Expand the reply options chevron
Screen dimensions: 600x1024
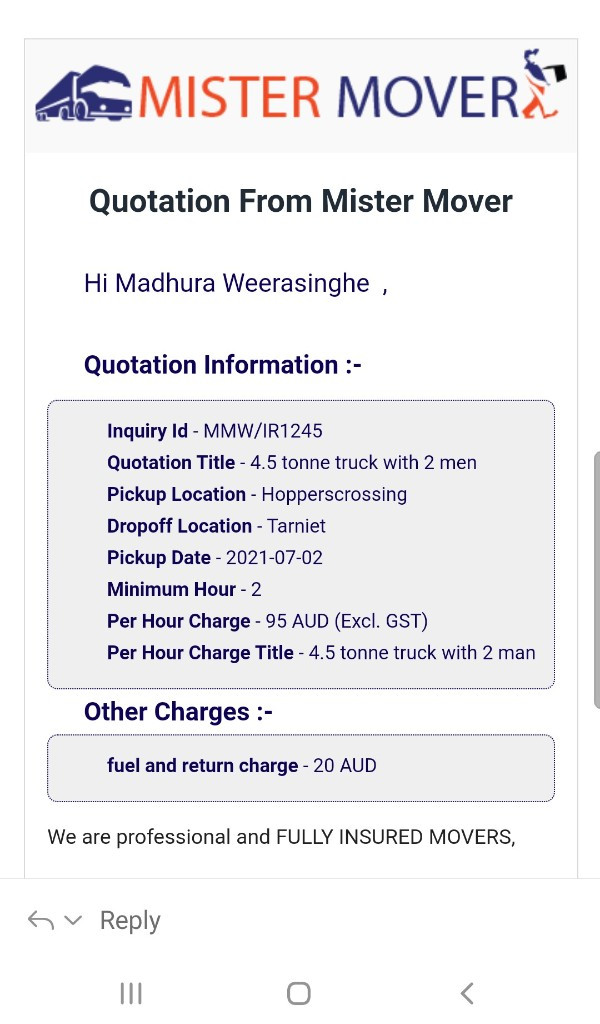click(73, 920)
